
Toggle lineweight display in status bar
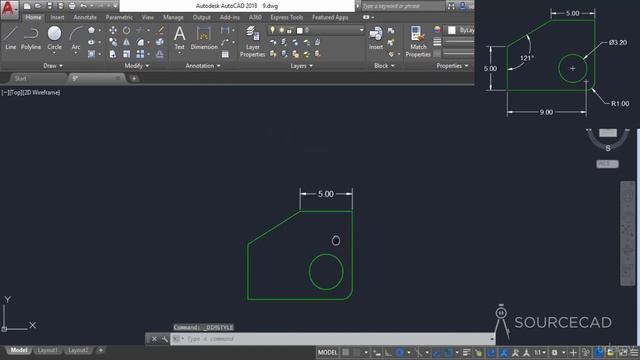pyautogui.click(x=467, y=353)
